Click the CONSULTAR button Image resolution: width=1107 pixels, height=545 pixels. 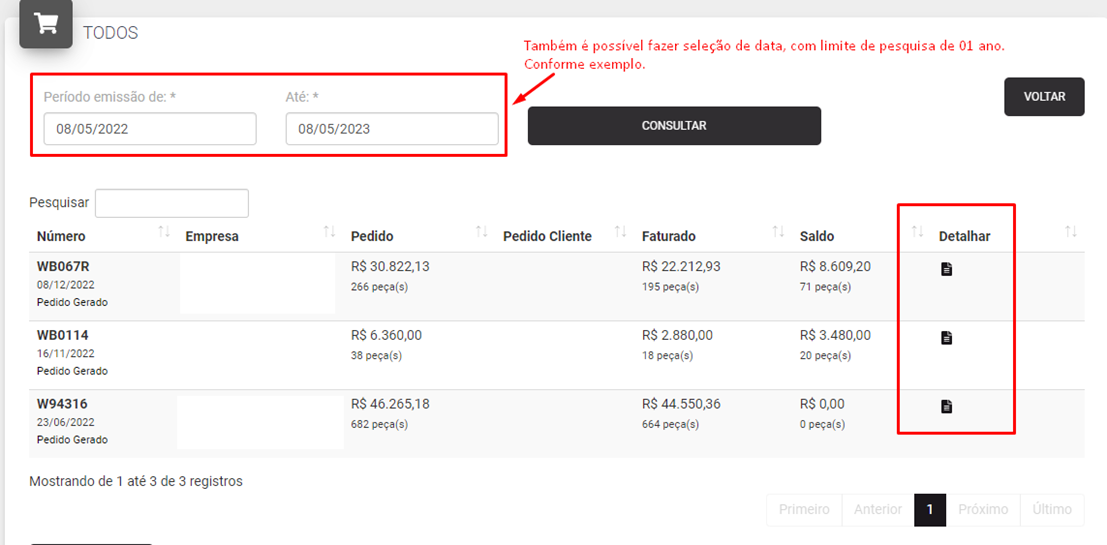[x=674, y=126]
